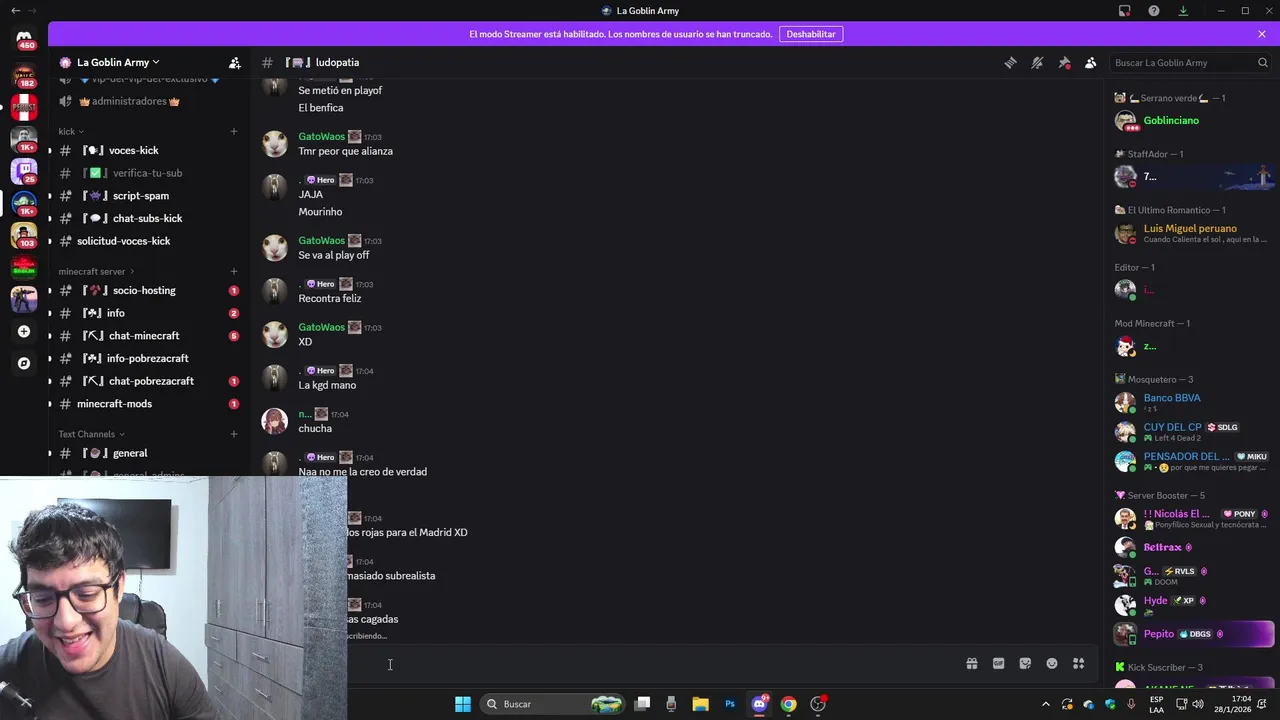Screen dimensions: 1280x720
Task: Open the invite people icon beside La Goblin Army
Action: click(x=234, y=62)
